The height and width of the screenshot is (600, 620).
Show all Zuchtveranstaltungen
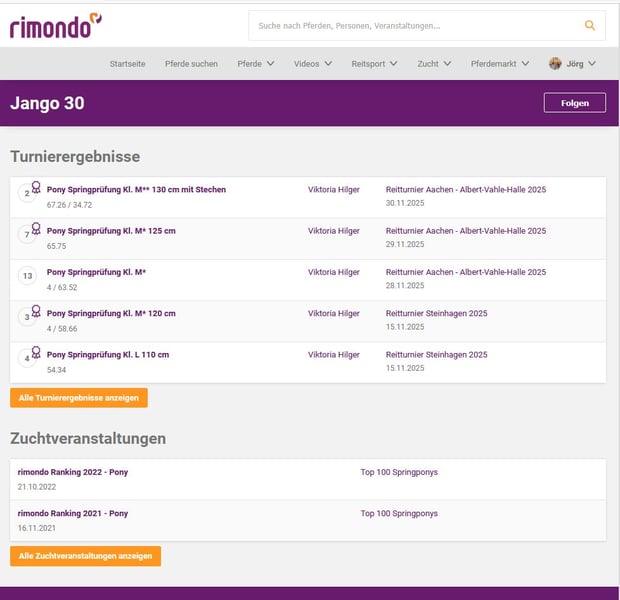(x=85, y=556)
